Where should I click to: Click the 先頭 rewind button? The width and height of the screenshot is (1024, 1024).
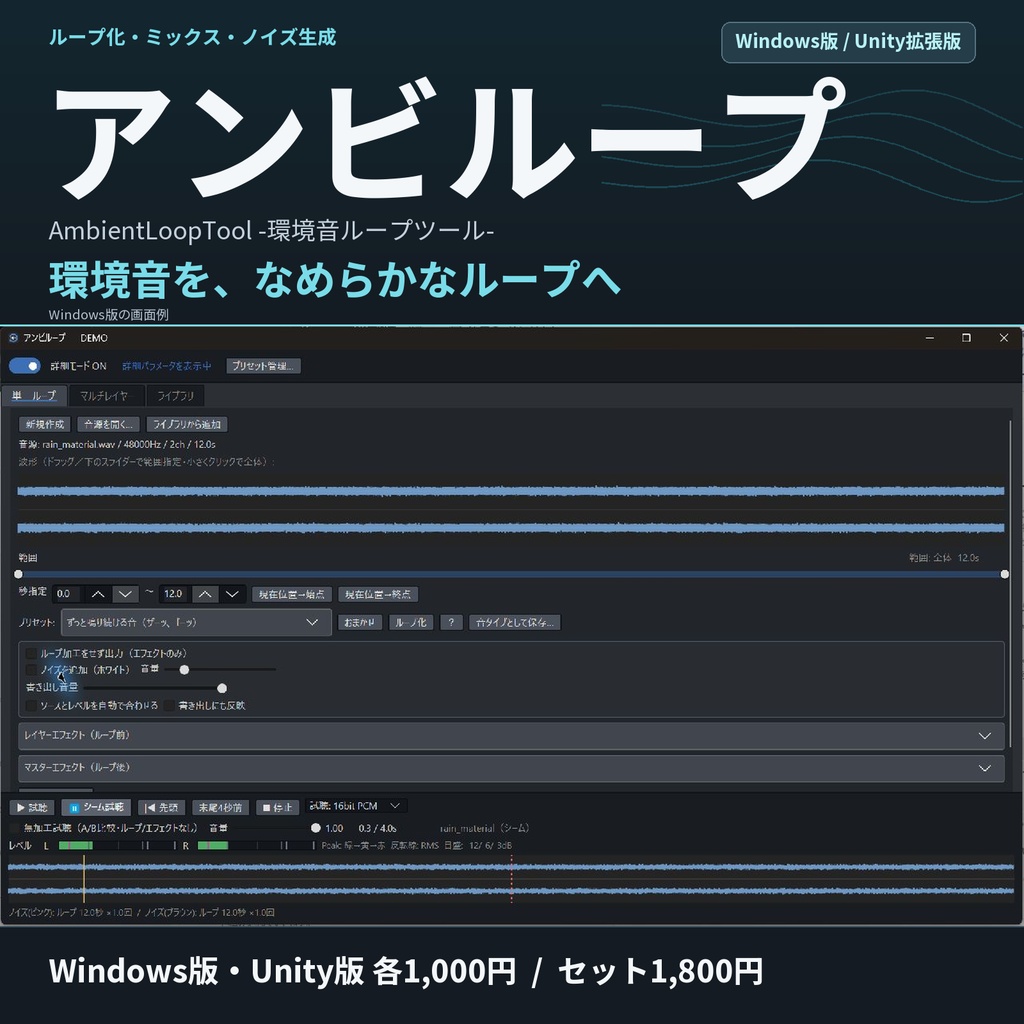point(161,808)
